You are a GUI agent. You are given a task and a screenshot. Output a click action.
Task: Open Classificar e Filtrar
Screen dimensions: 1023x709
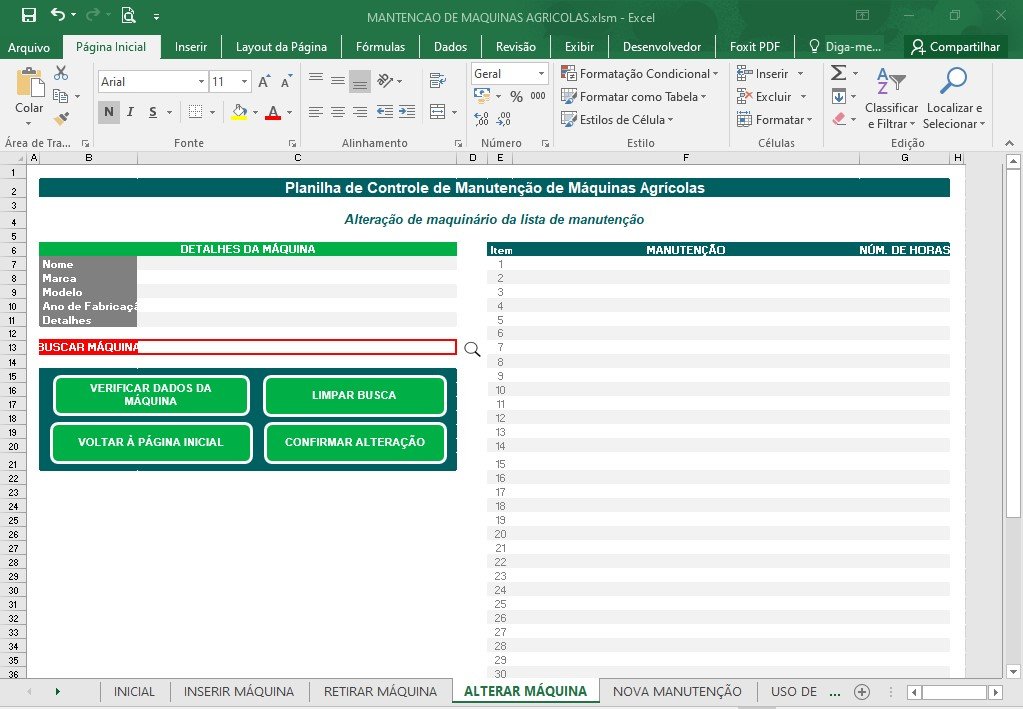click(891, 98)
